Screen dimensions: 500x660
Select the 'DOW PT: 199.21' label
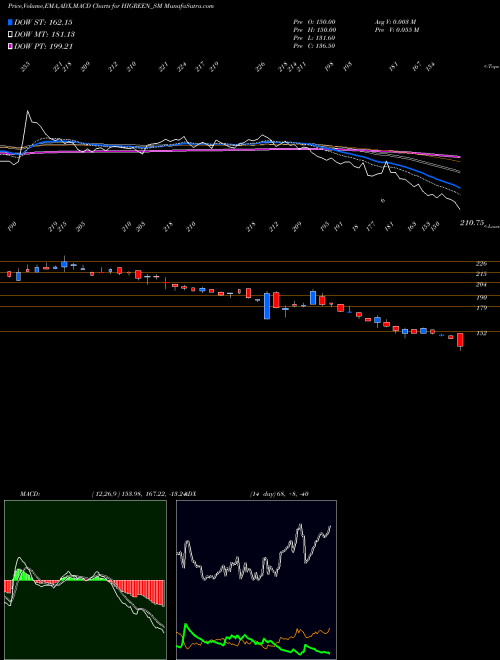tap(43, 46)
